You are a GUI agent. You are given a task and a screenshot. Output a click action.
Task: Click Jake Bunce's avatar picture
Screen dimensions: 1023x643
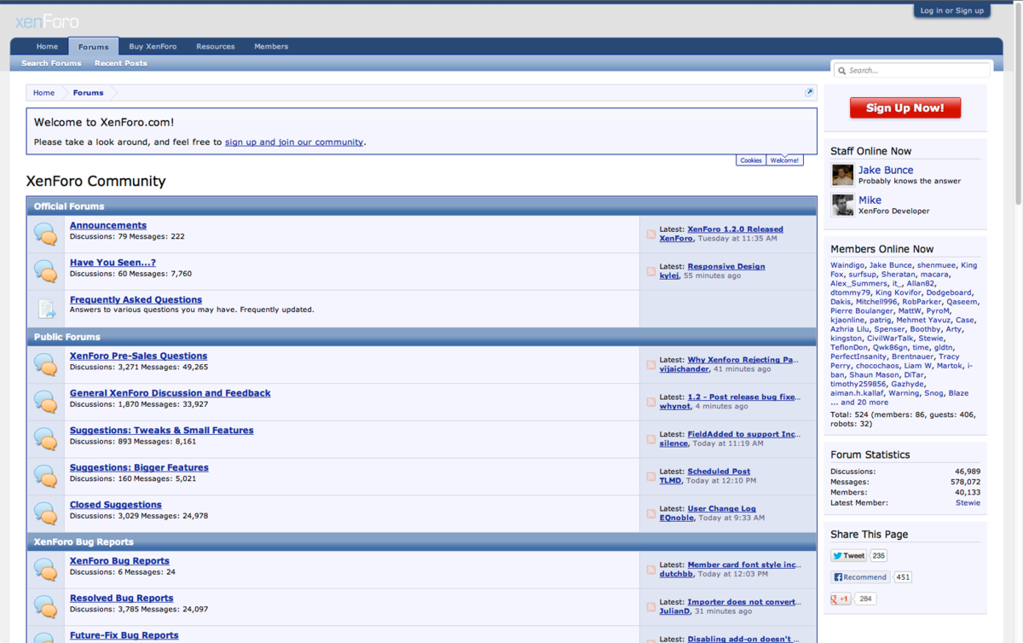(x=842, y=175)
